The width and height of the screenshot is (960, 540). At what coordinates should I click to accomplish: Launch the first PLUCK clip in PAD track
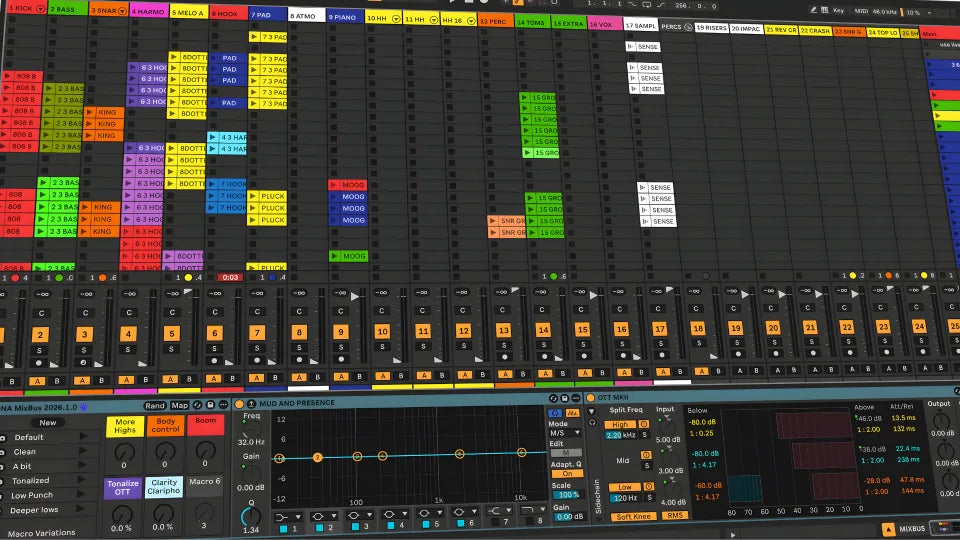(253, 197)
